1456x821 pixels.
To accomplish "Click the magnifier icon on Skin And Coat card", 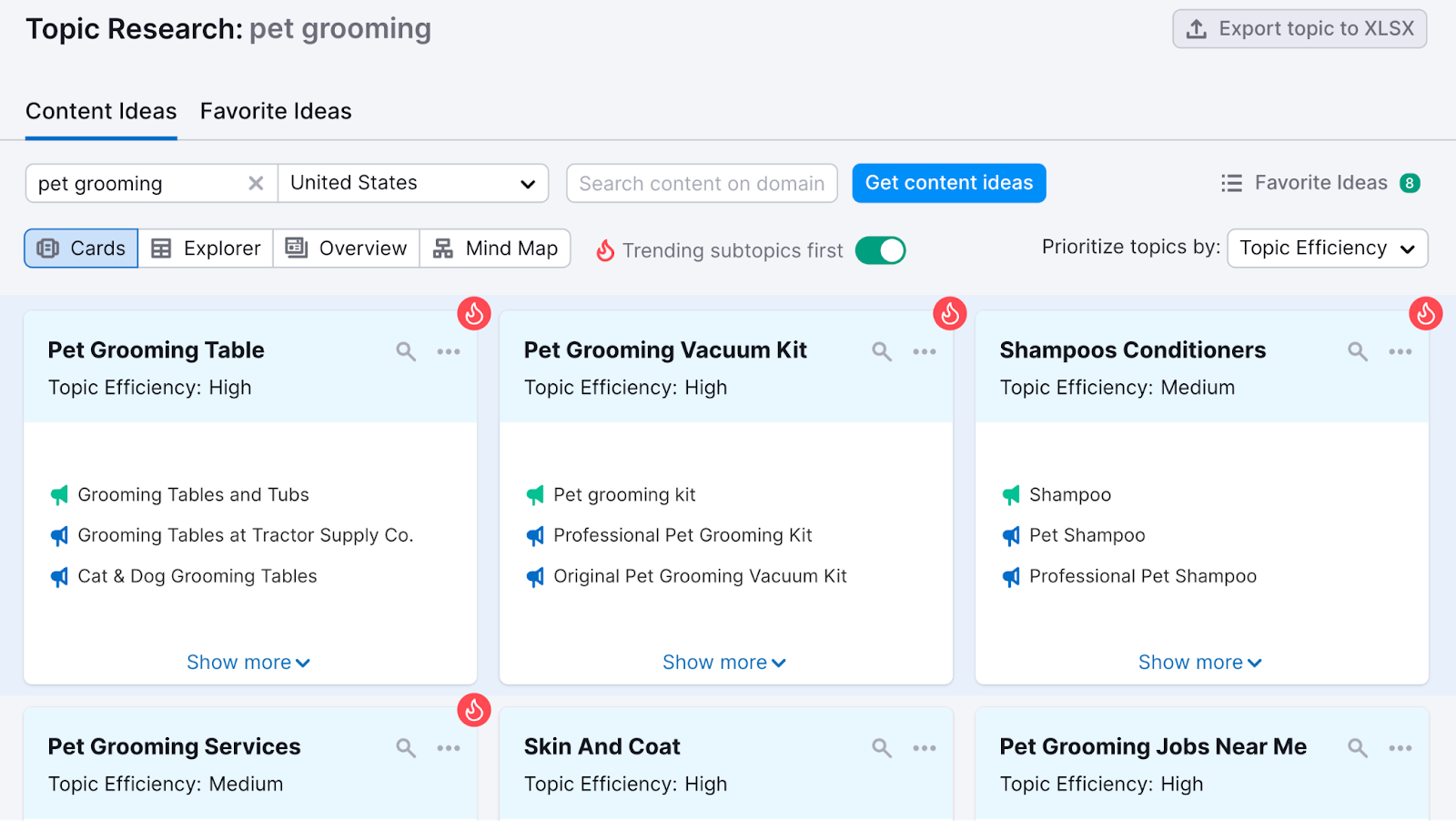I will click(x=880, y=747).
